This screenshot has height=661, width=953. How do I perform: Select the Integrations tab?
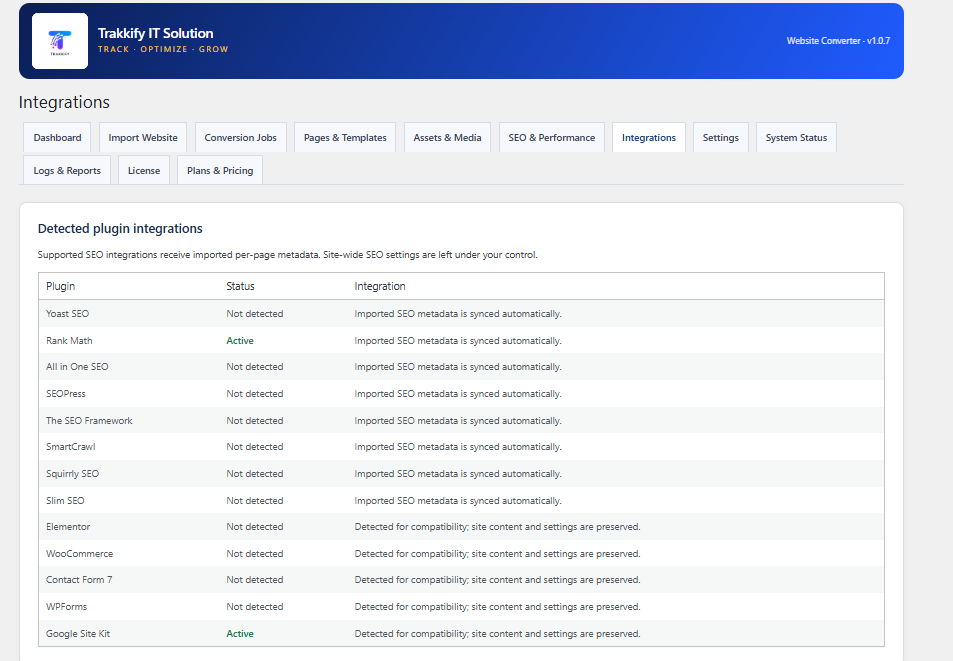pos(649,137)
